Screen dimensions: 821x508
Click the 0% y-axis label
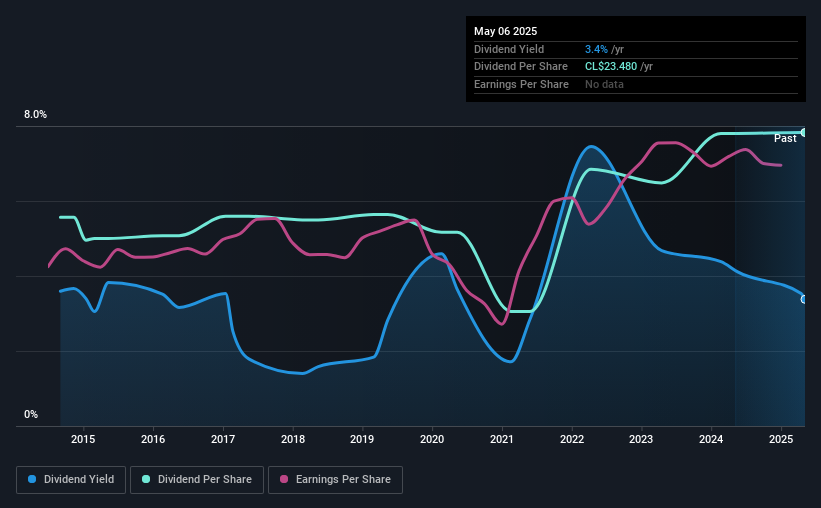tap(31, 414)
